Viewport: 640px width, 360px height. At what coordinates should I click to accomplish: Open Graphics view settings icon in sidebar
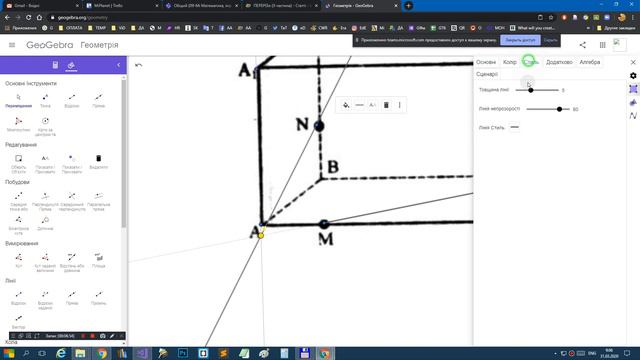pos(633,89)
